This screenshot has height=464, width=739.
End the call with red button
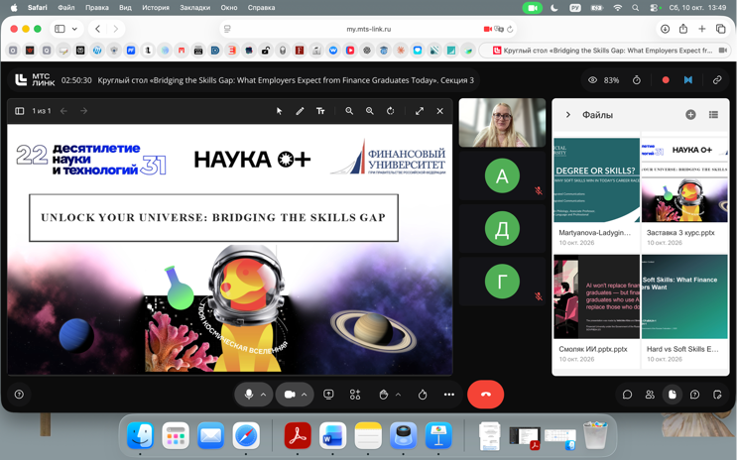(485, 395)
